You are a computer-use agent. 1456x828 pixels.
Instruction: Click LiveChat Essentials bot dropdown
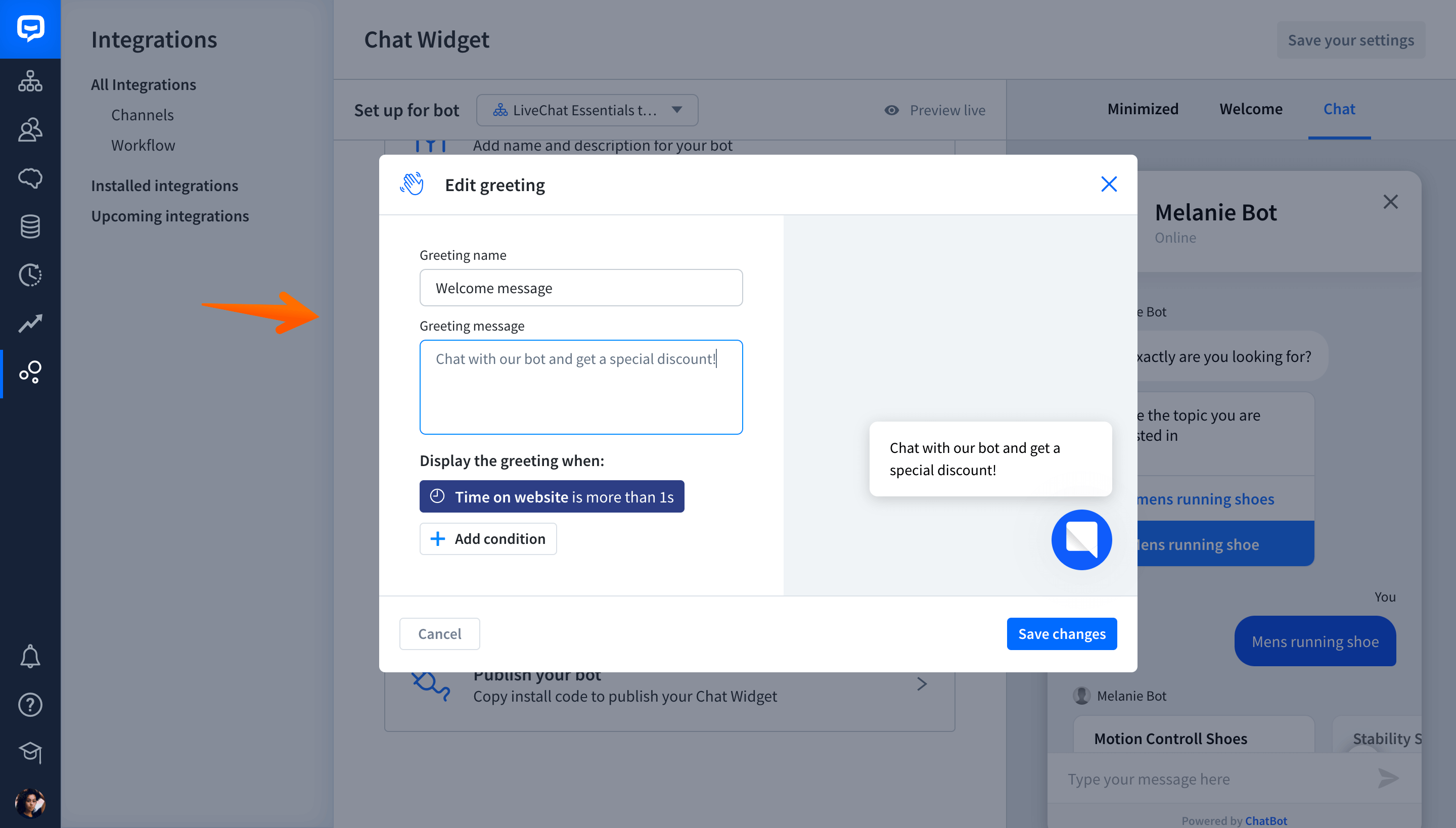(x=586, y=109)
